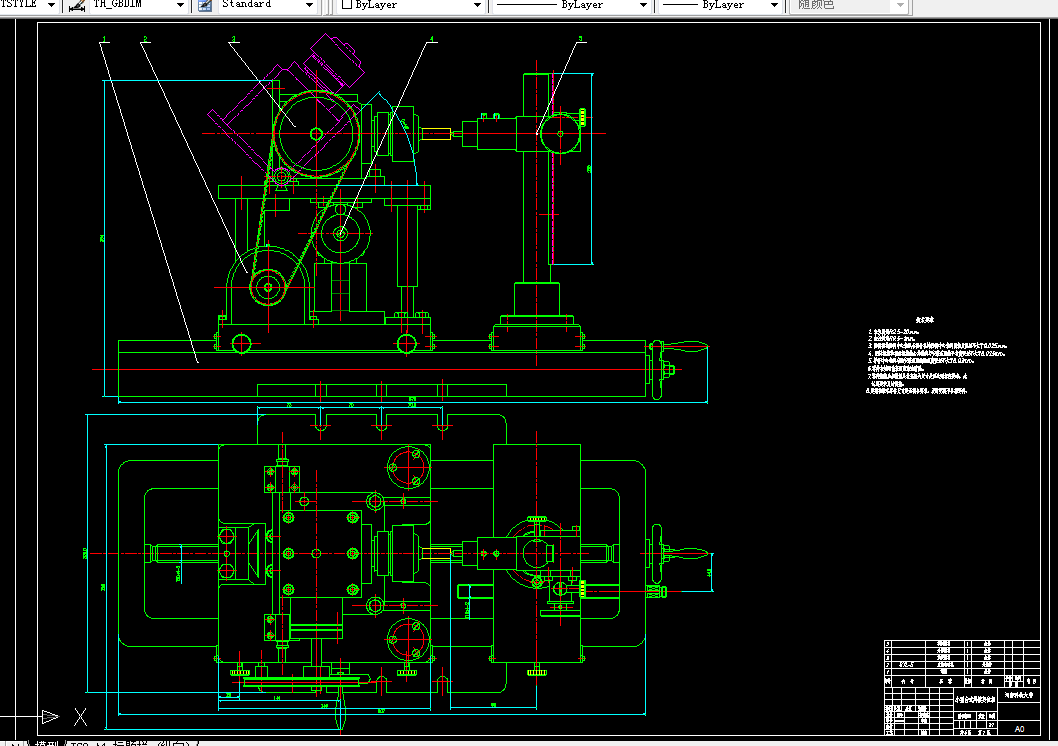This screenshot has height=746, width=1058.
Task: Click the A0 sheet size text in title block
Action: (x=1019, y=728)
